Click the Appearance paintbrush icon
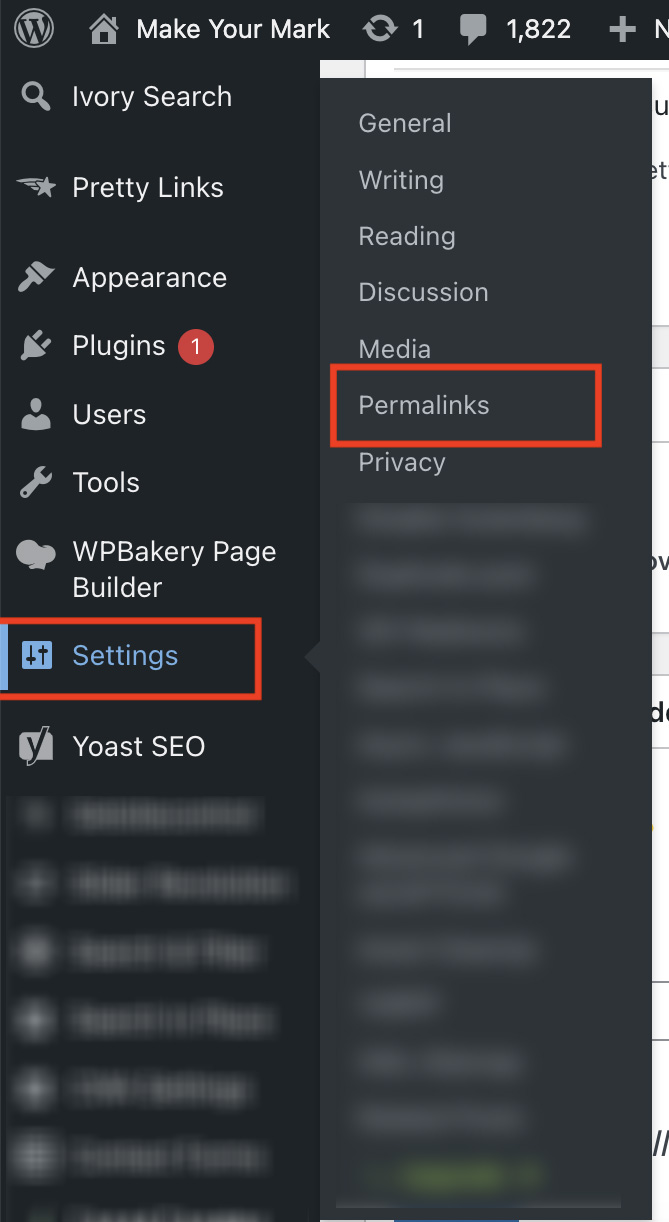 [x=36, y=278]
